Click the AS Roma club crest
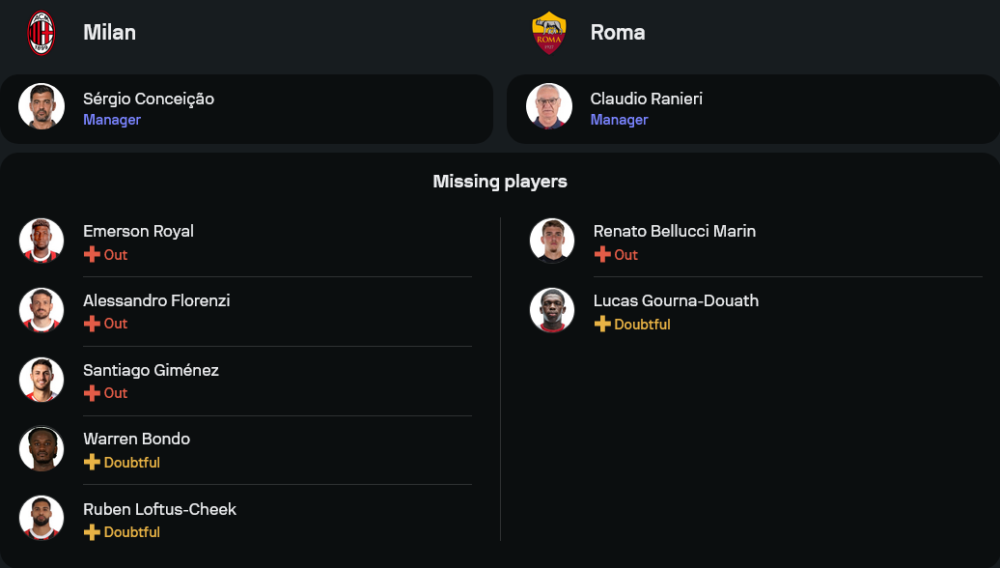This screenshot has height=568, width=1000. point(549,32)
